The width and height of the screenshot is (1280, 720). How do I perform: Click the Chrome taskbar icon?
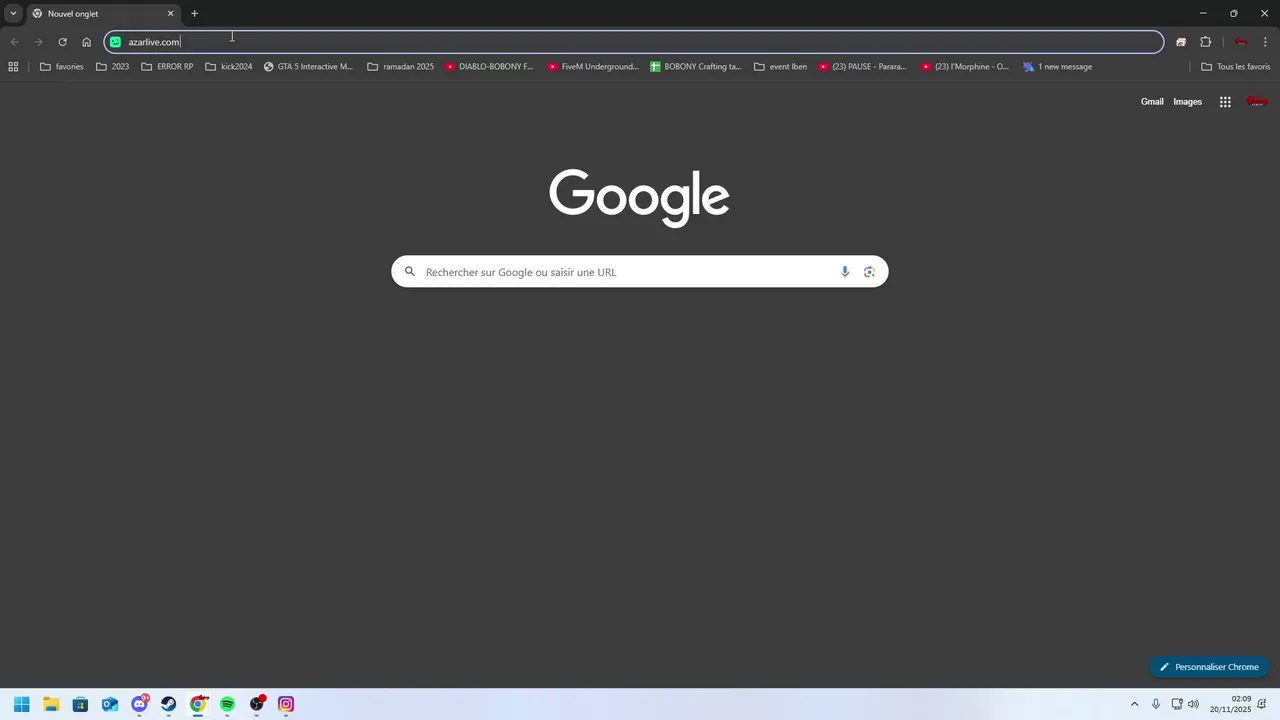click(198, 704)
